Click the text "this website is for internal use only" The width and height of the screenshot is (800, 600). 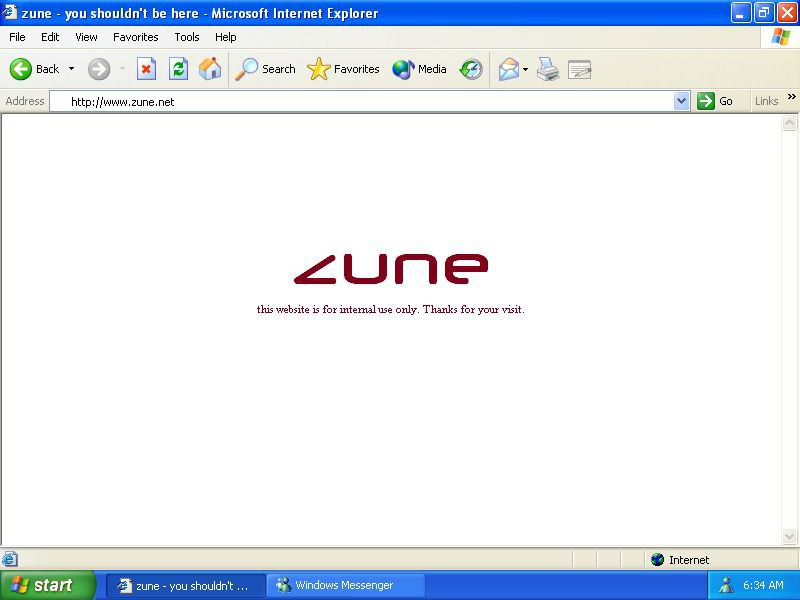337,309
